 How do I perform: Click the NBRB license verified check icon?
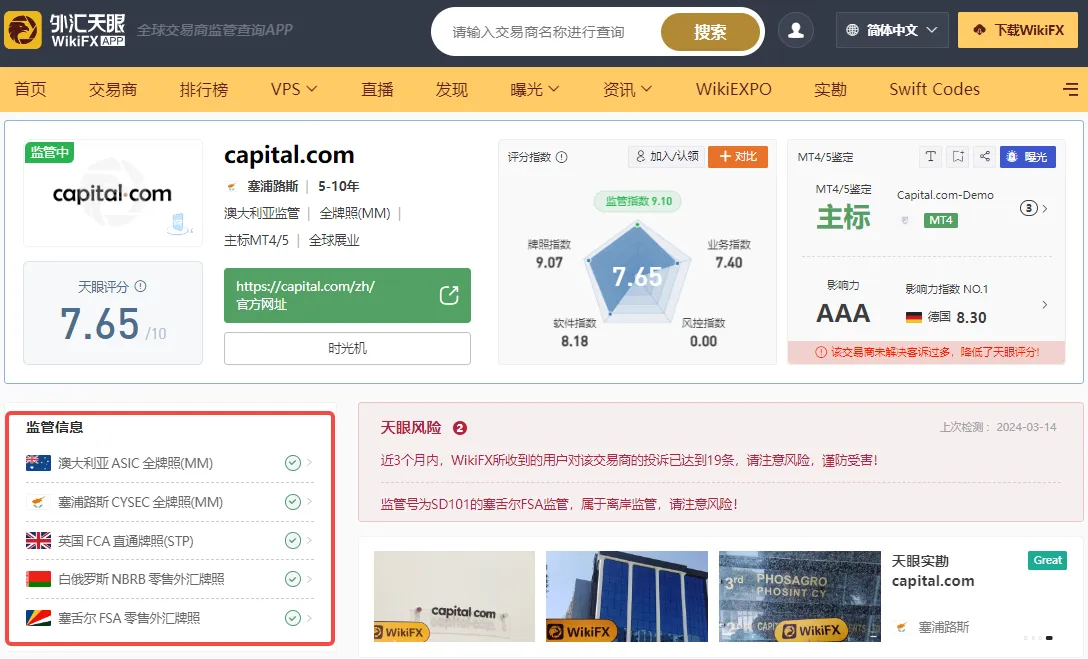pos(293,579)
